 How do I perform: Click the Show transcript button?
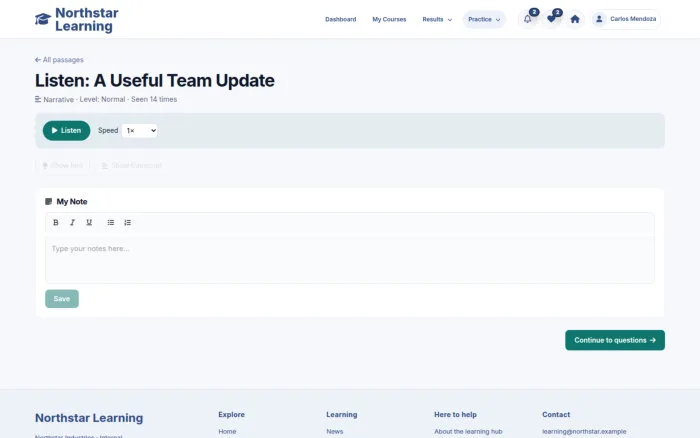[x=132, y=166]
